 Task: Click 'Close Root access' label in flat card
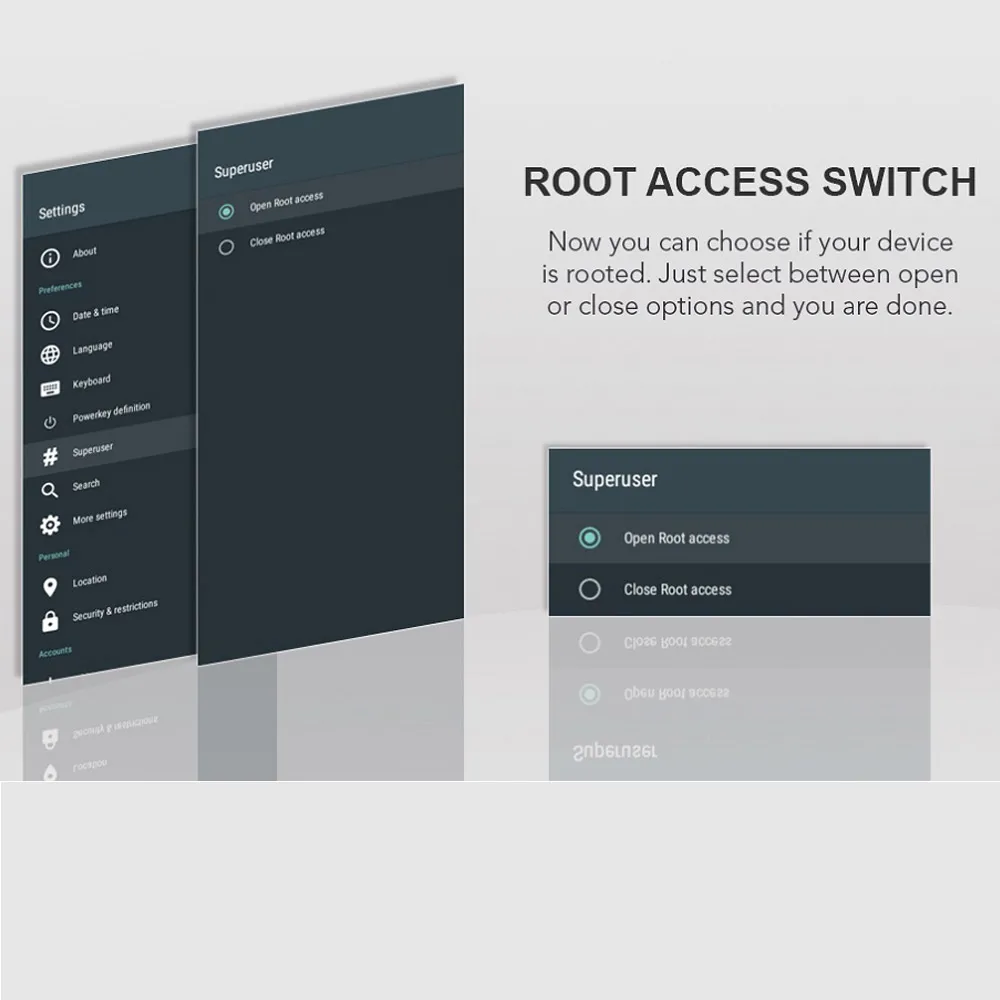tap(678, 590)
